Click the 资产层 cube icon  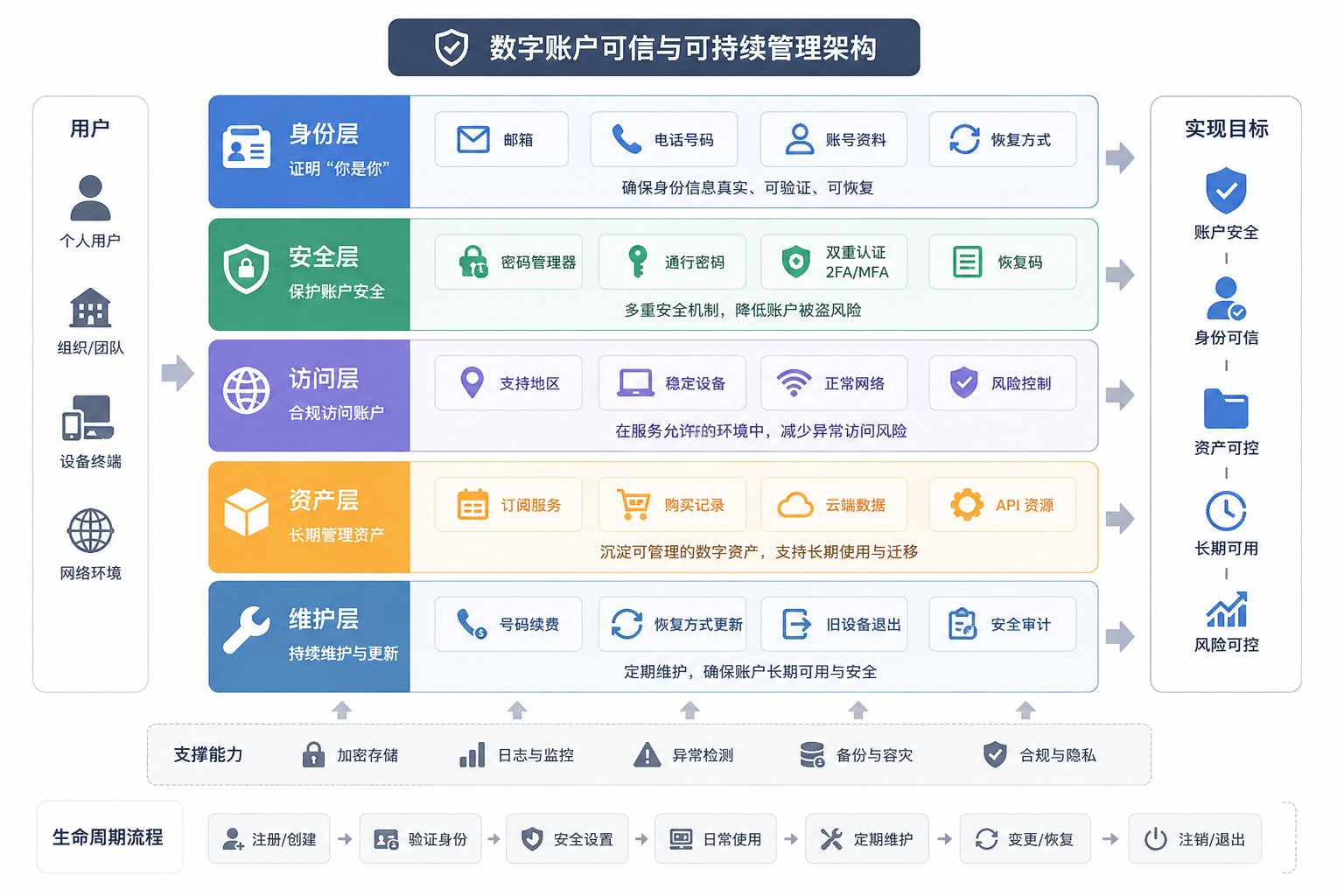coord(247,512)
